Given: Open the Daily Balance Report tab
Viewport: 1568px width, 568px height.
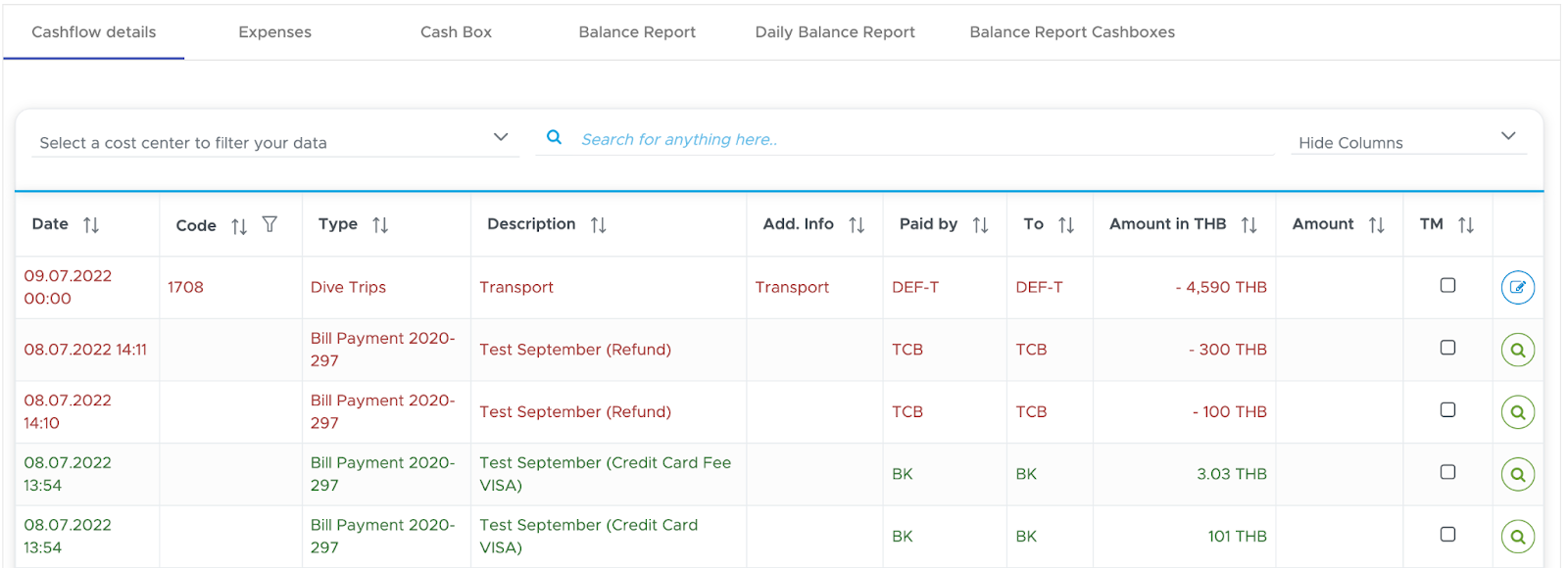Looking at the screenshot, I should pos(835,32).
